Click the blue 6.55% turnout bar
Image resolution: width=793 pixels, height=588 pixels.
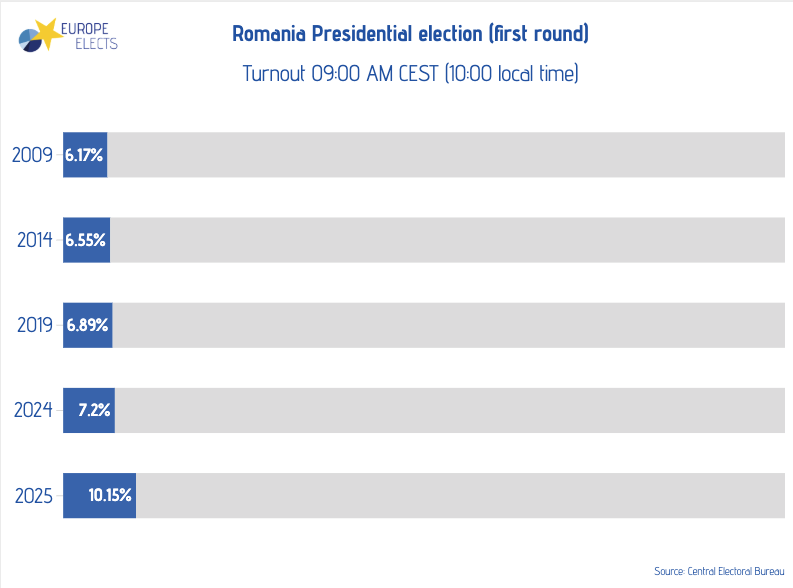[x=86, y=240]
